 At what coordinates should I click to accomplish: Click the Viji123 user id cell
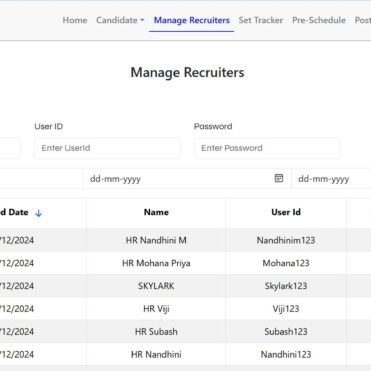pyautogui.click(x=286, y=309)
